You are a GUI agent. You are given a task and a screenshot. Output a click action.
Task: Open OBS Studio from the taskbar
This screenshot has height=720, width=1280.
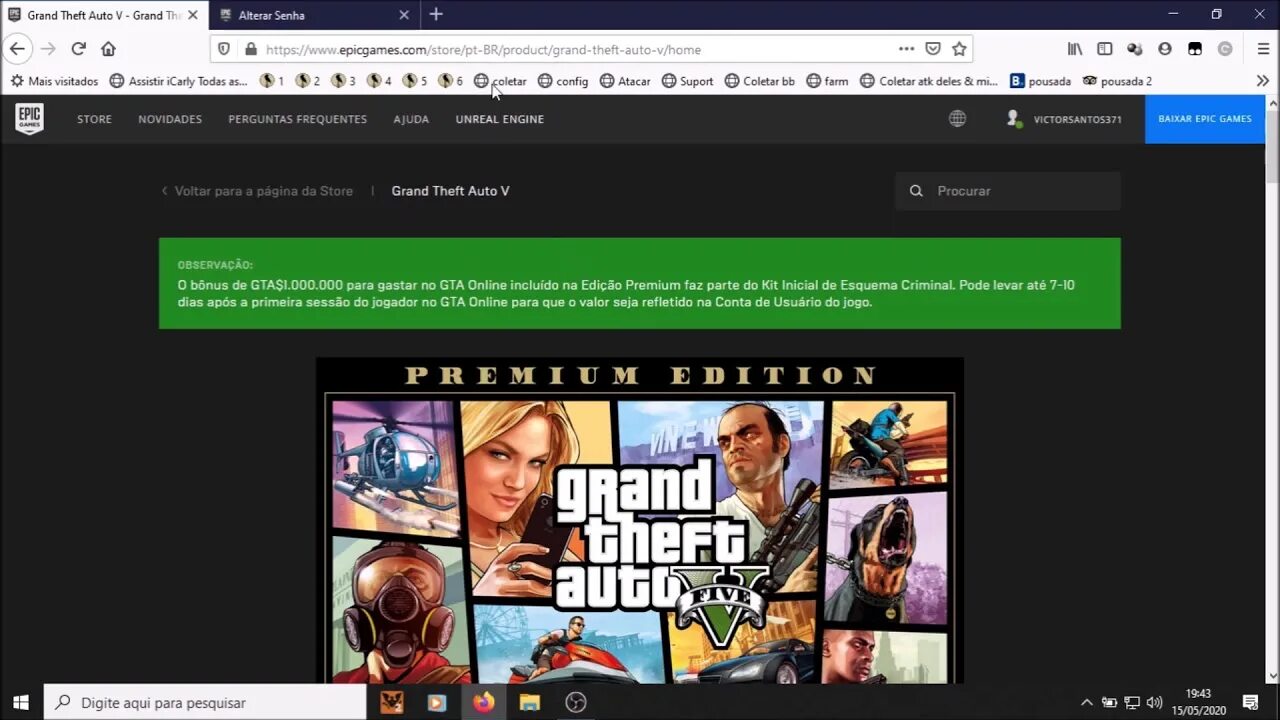[575, 703]
